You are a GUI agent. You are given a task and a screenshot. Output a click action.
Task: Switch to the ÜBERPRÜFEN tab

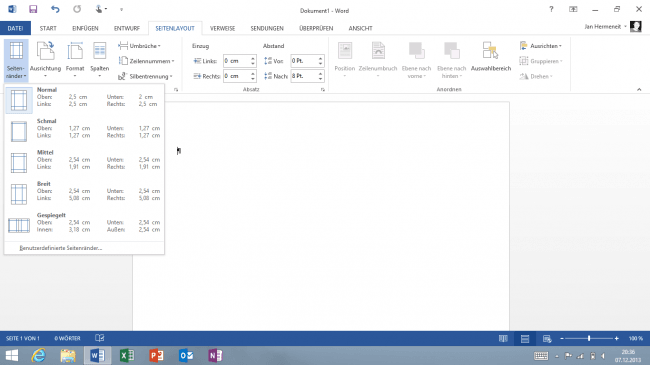(x=316, y=28)
